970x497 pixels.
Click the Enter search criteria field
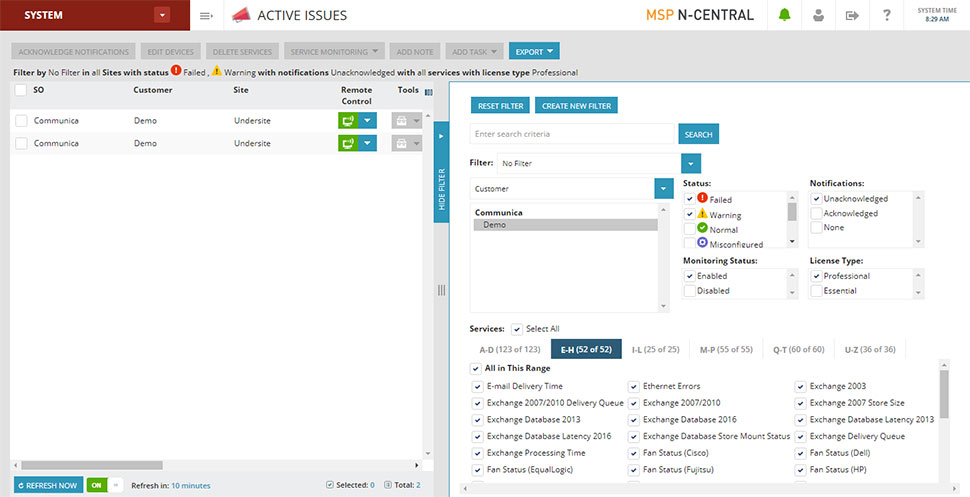pos(572,134)
